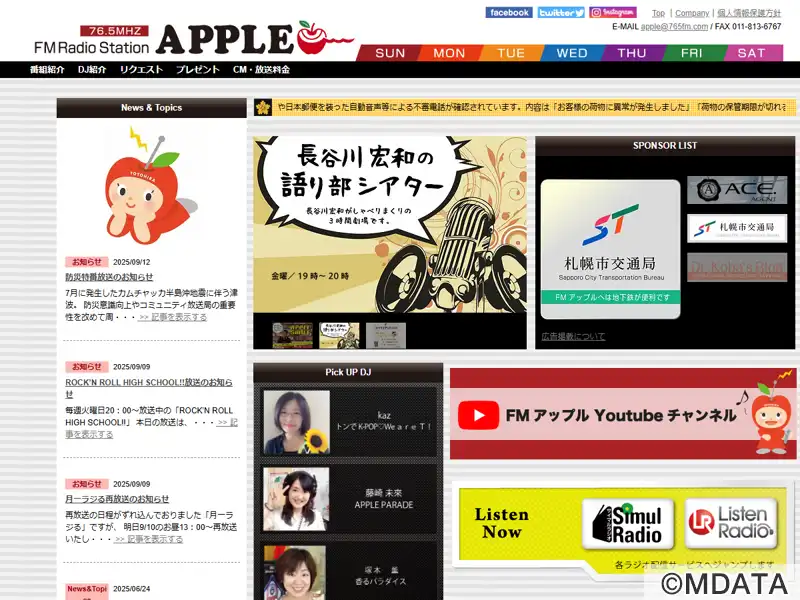Select the TUE schedule tab
The image size is (800, 600).
click(x=511, y=53)
